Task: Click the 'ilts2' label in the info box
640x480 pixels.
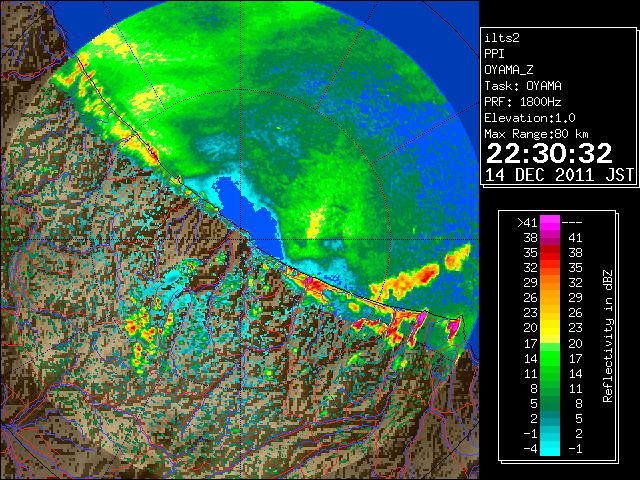Action: tap(502, 38)
